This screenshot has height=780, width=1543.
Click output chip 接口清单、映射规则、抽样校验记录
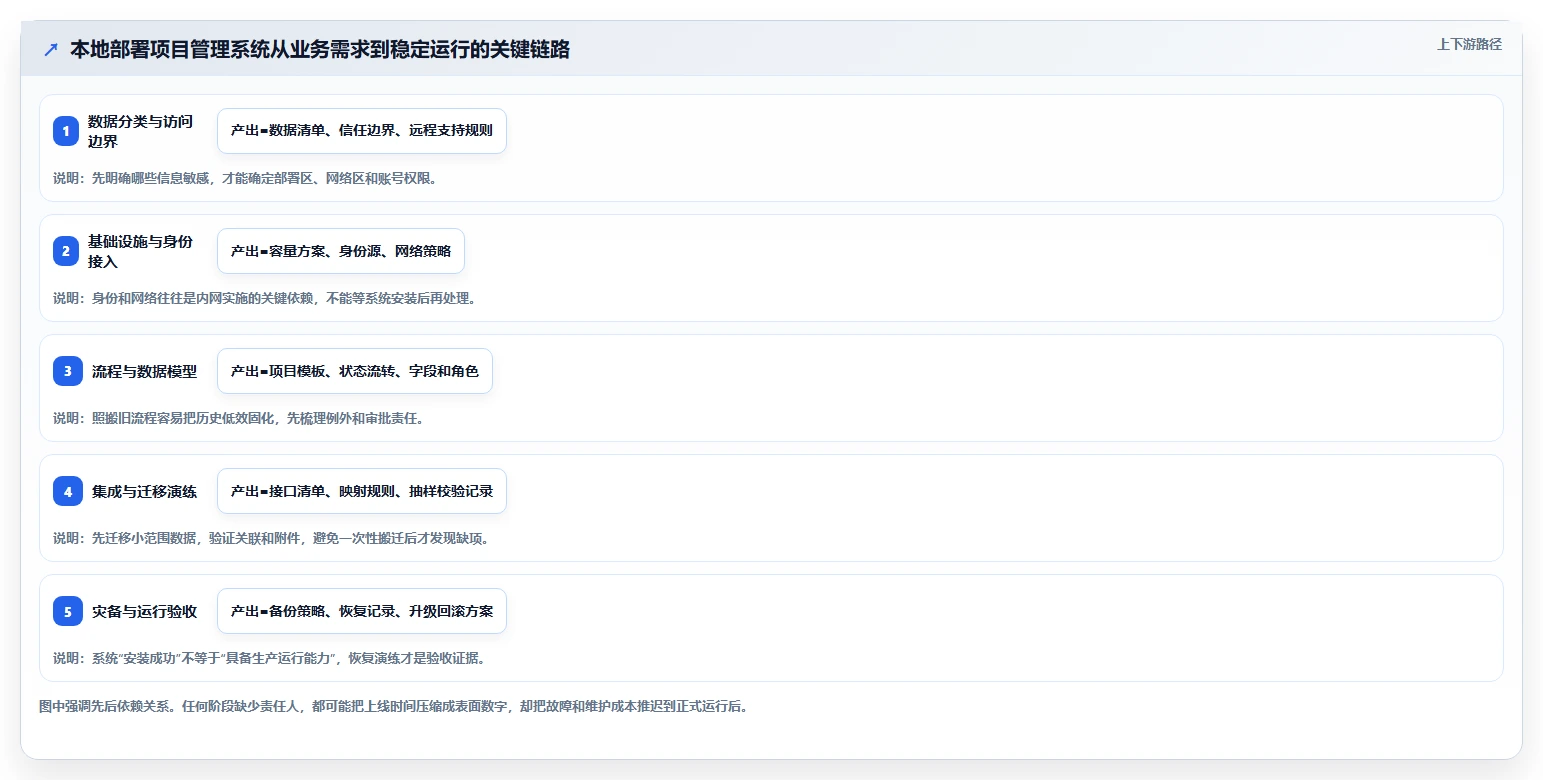[362, 491]
